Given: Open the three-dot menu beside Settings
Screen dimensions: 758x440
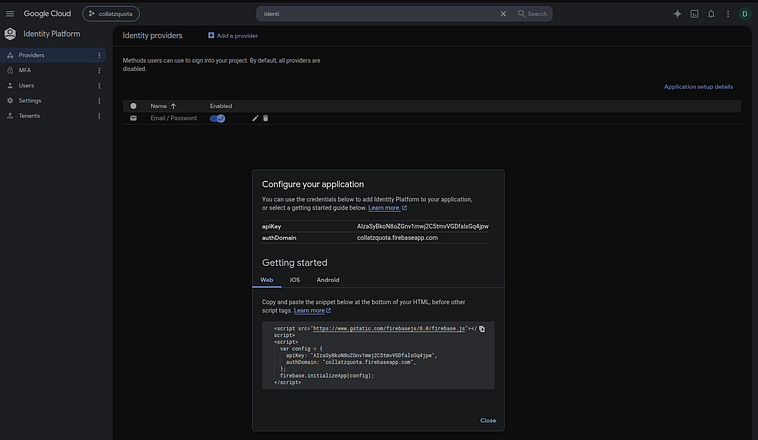Looking at the screenshot, I should [99, 101].
